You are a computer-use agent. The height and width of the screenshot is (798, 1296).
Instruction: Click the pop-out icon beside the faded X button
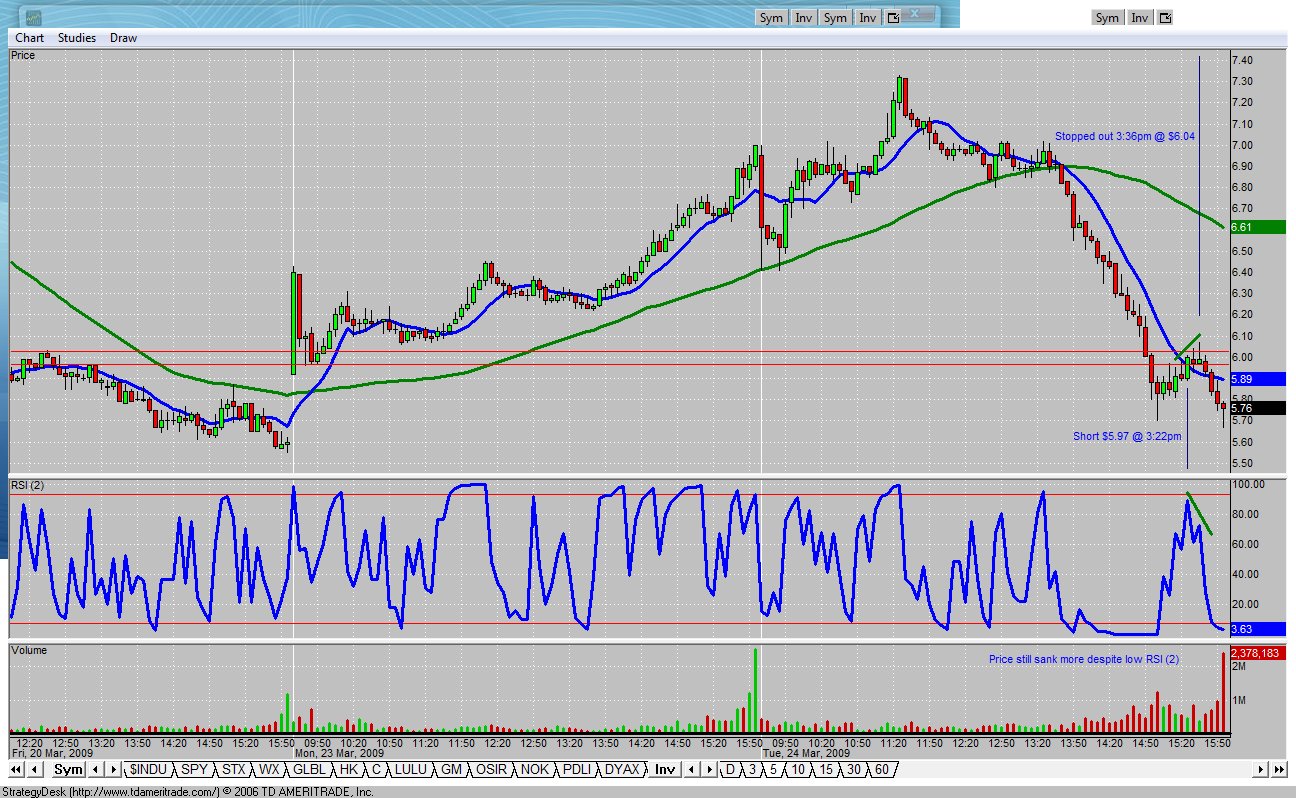[893, 18]
